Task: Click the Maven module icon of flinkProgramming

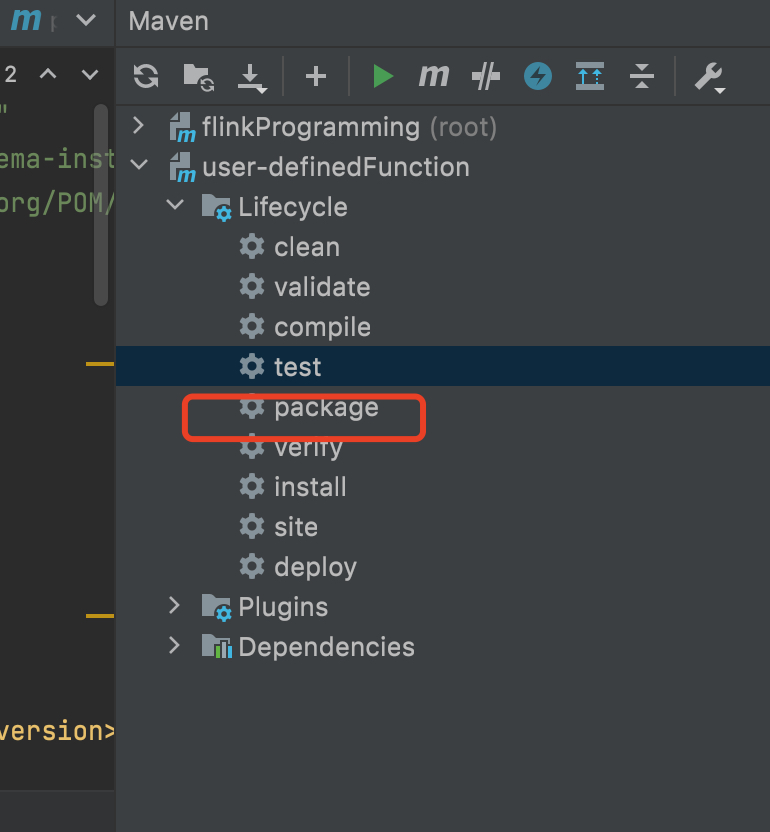Action: [x=183, y=127]
